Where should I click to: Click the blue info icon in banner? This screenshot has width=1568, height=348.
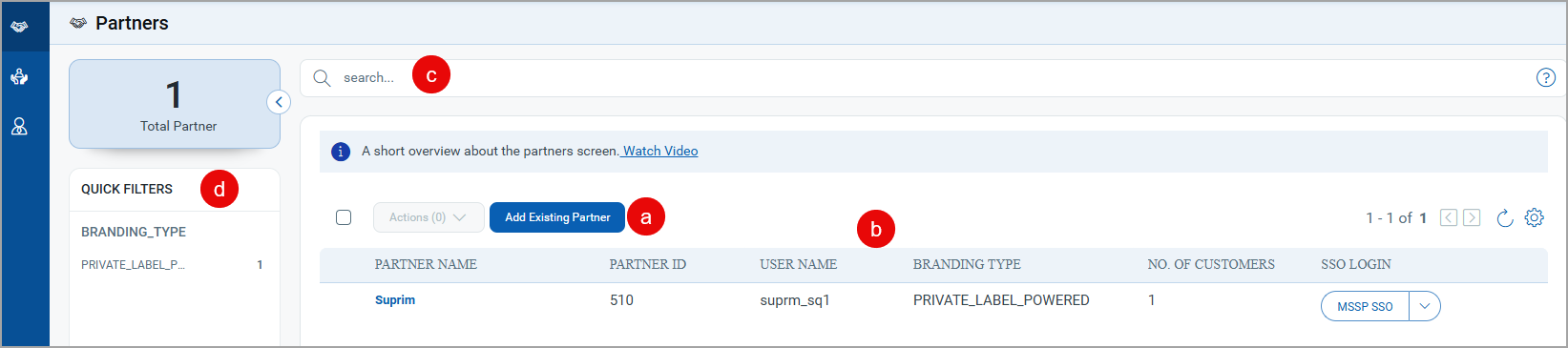(x=341, y=152)
